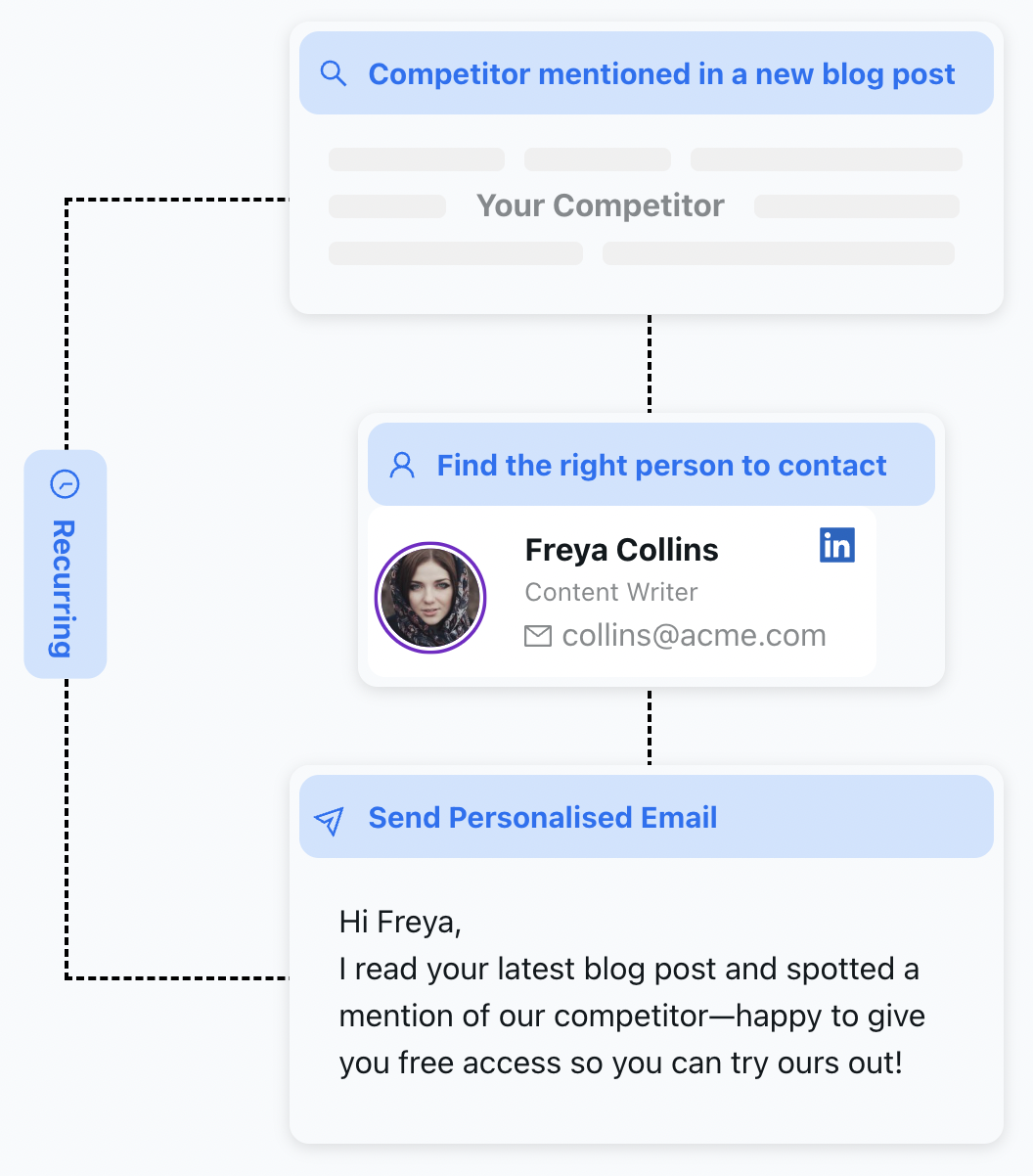Click the collins@acme.com email address
Image resolution: width=1033 pixels, height=1176 pixels.
(x=694, y=636)
